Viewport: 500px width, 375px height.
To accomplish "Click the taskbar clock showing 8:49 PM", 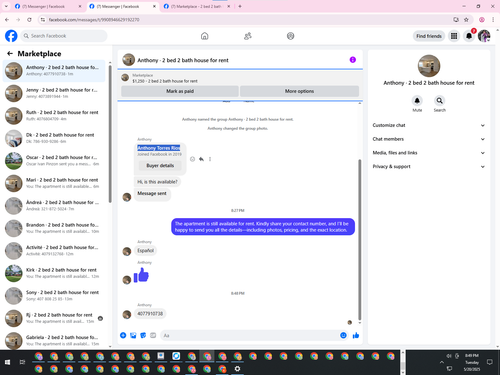I will pyautogui.click(x=472, y=362).
